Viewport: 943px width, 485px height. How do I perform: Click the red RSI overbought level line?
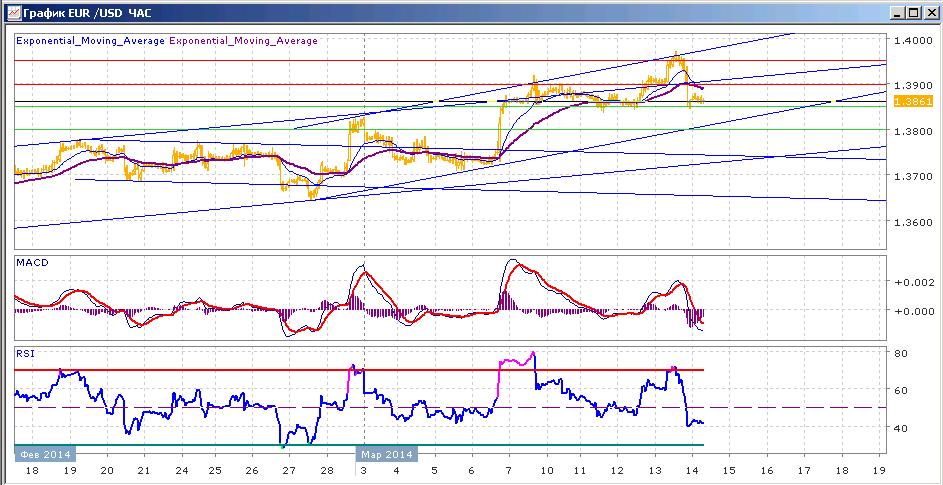click(359, 369)
